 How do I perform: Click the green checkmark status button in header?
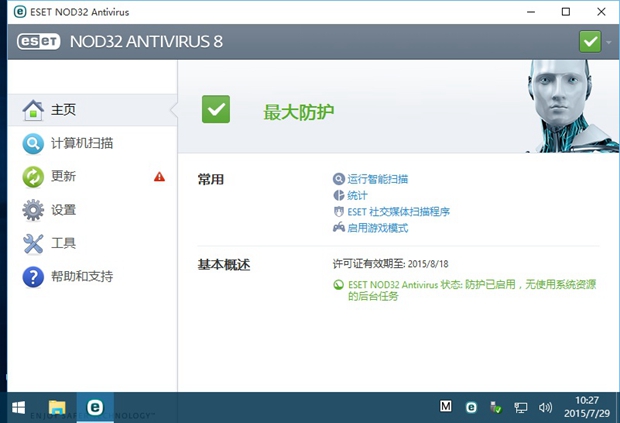point(590,42)
